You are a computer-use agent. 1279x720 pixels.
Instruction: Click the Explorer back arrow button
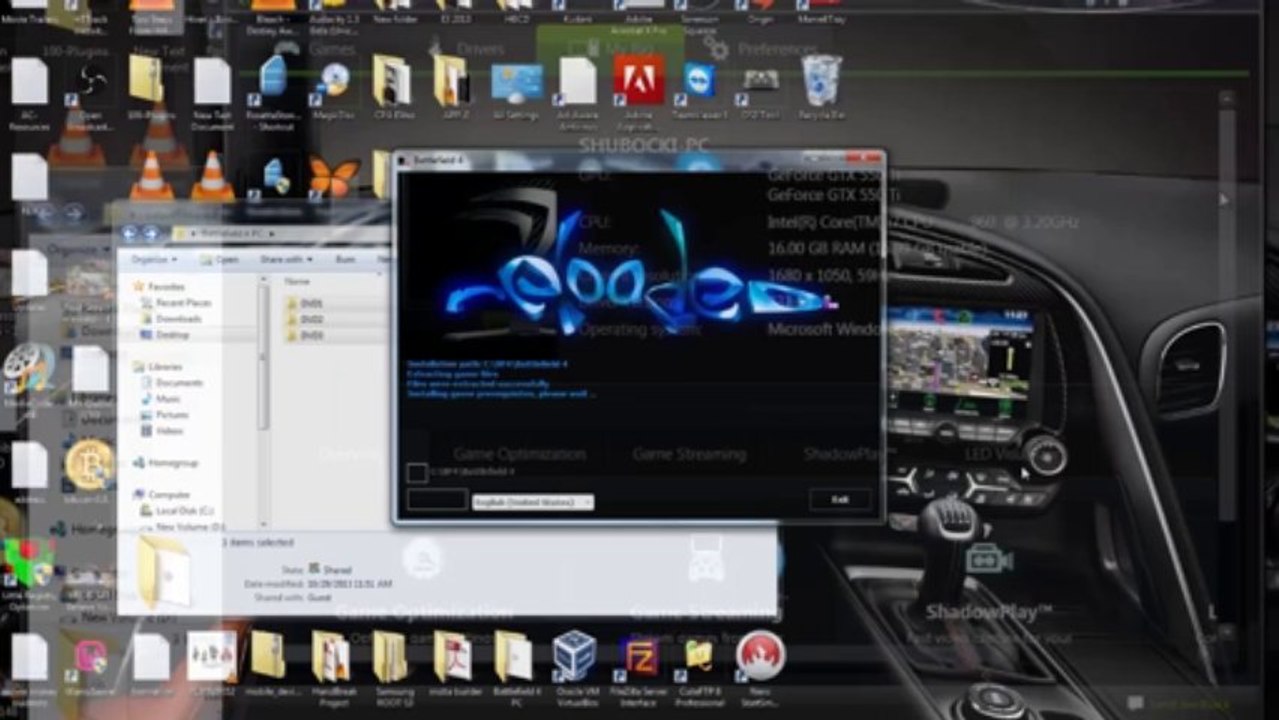coord(128,232)
